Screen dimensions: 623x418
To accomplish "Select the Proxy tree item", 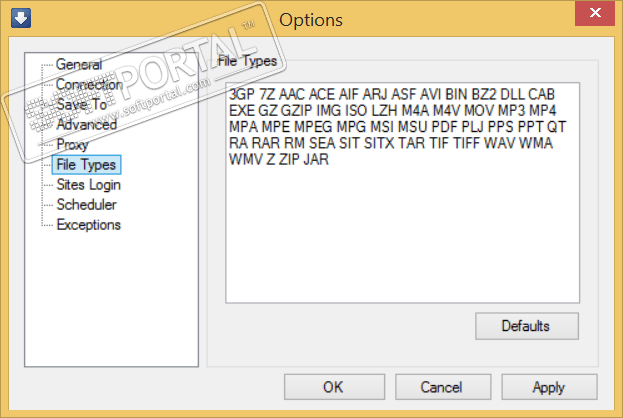I will tap(73, 145).
